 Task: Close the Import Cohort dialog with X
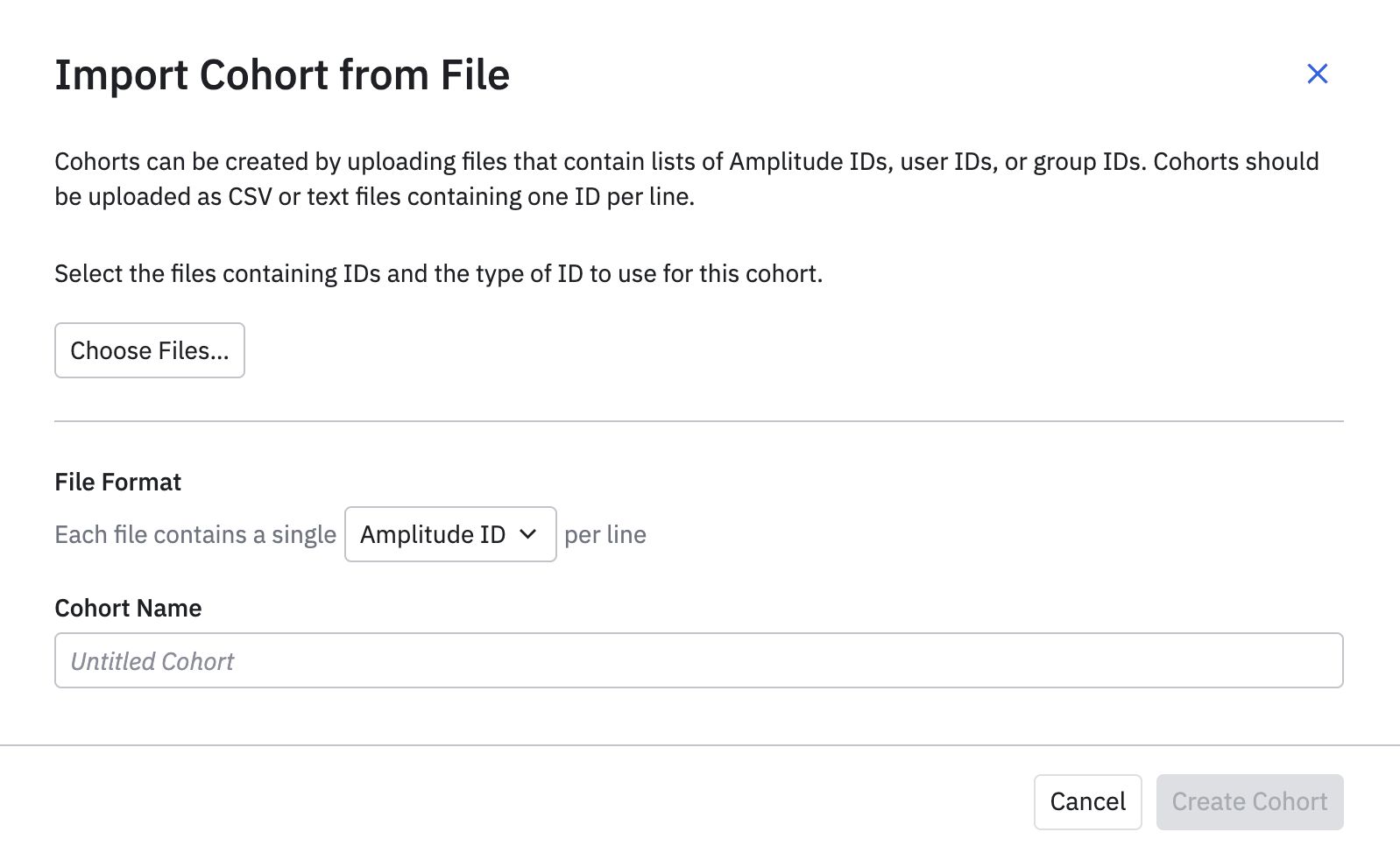(1317, 74)
